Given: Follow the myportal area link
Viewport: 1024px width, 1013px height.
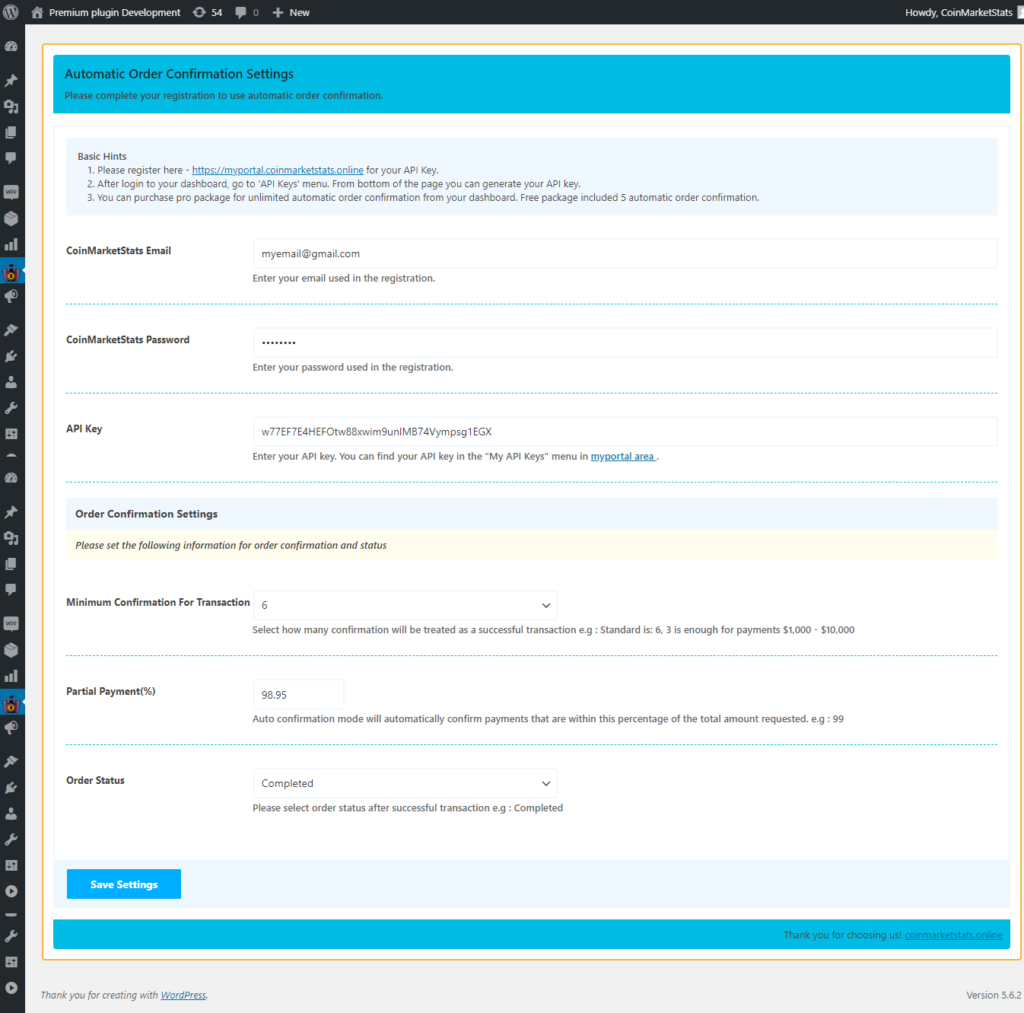Looking at the screenshot, I should click(622, 457).
